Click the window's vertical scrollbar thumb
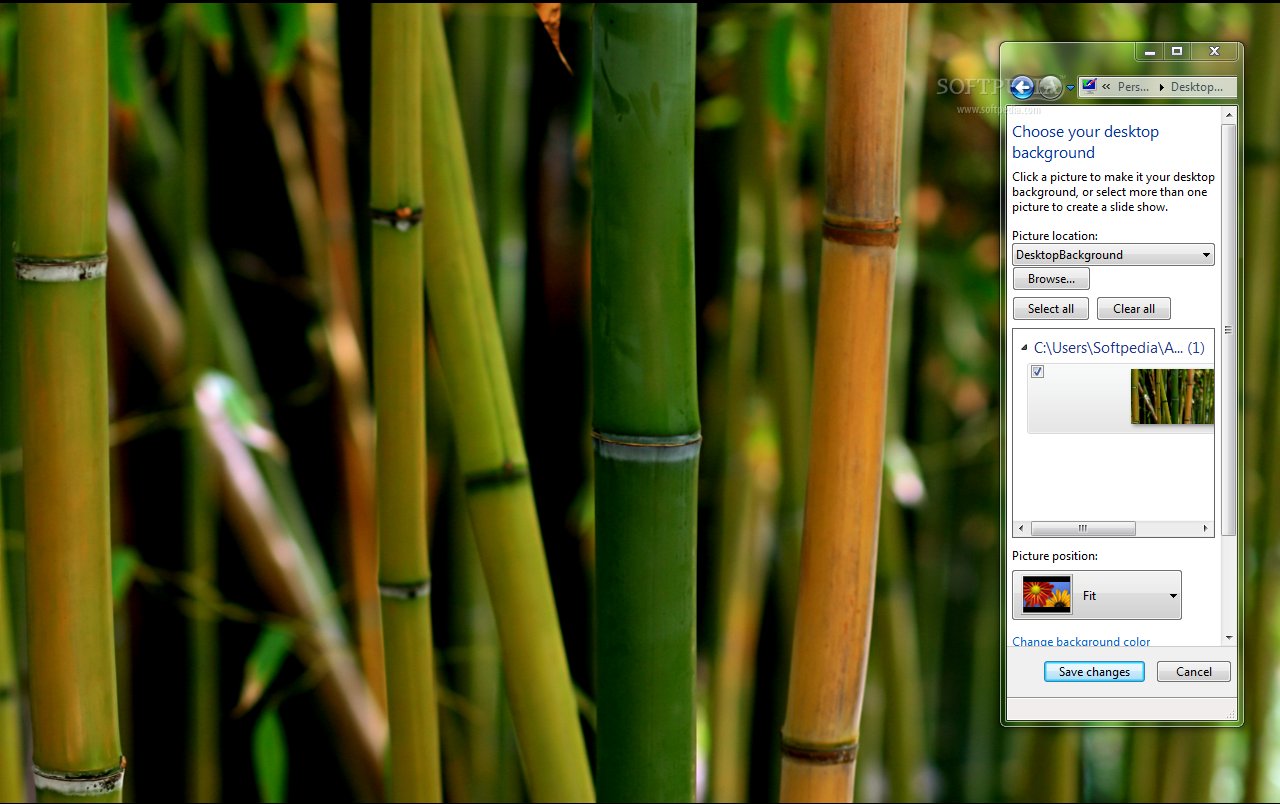Screen dimensions: 1280x804 (x=1229, y=329)
